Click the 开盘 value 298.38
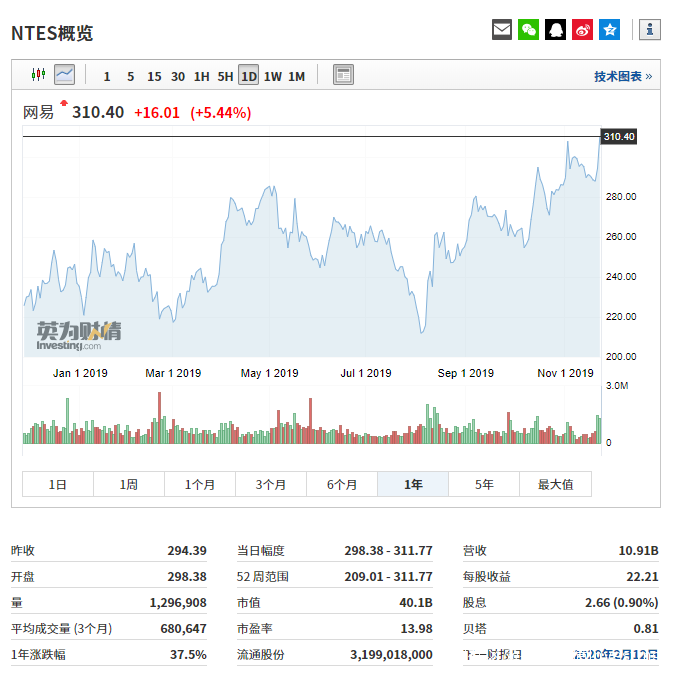673x679 pixels. click(187, 576)
